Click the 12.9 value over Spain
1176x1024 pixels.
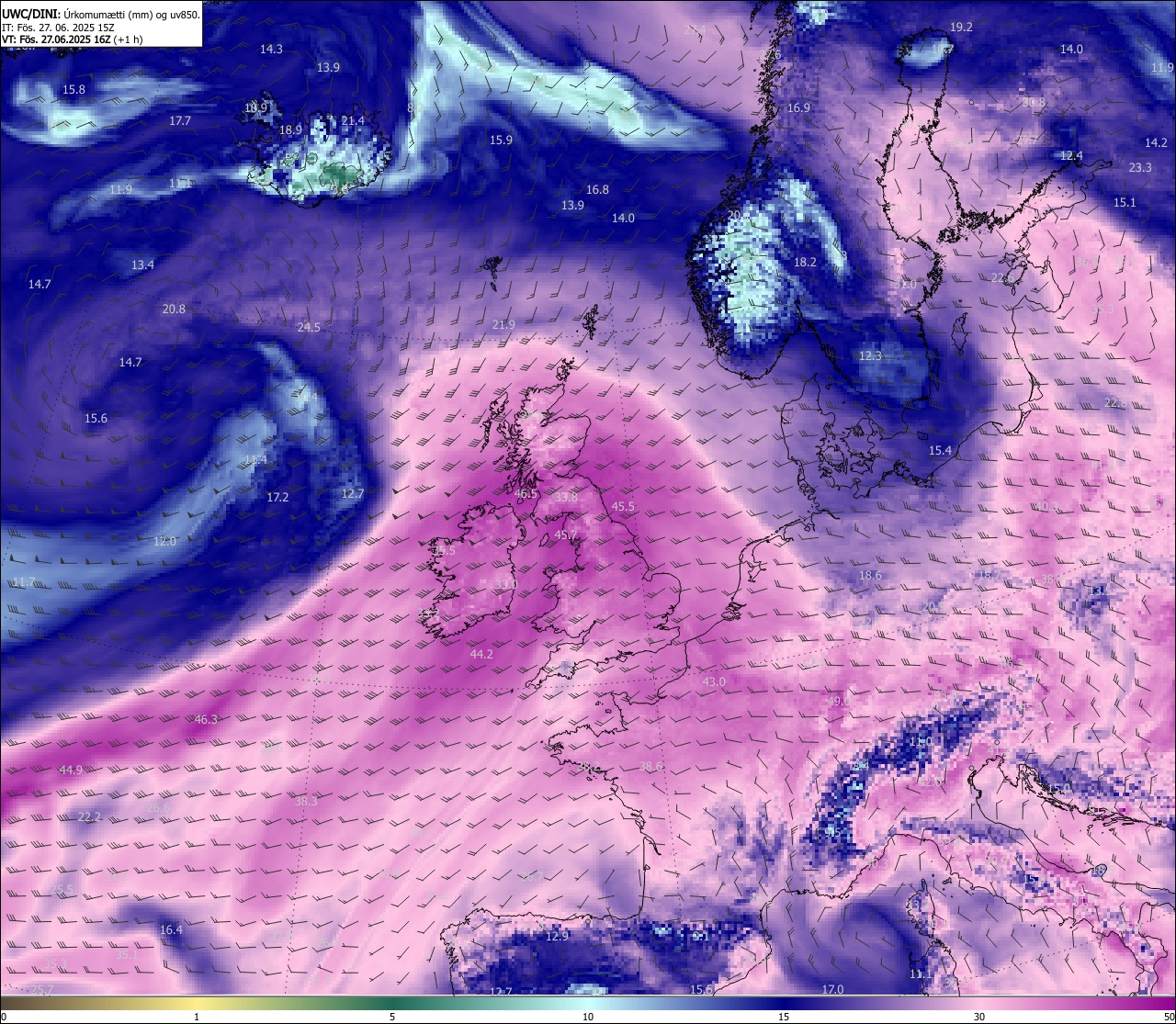(x=557, y=937)
